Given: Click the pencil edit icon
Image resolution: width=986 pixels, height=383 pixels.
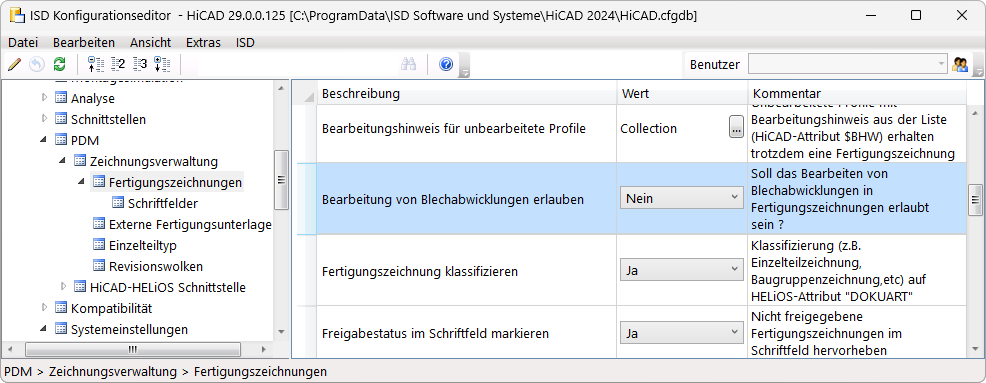Looking at the screenshot, I should [15, 64].
